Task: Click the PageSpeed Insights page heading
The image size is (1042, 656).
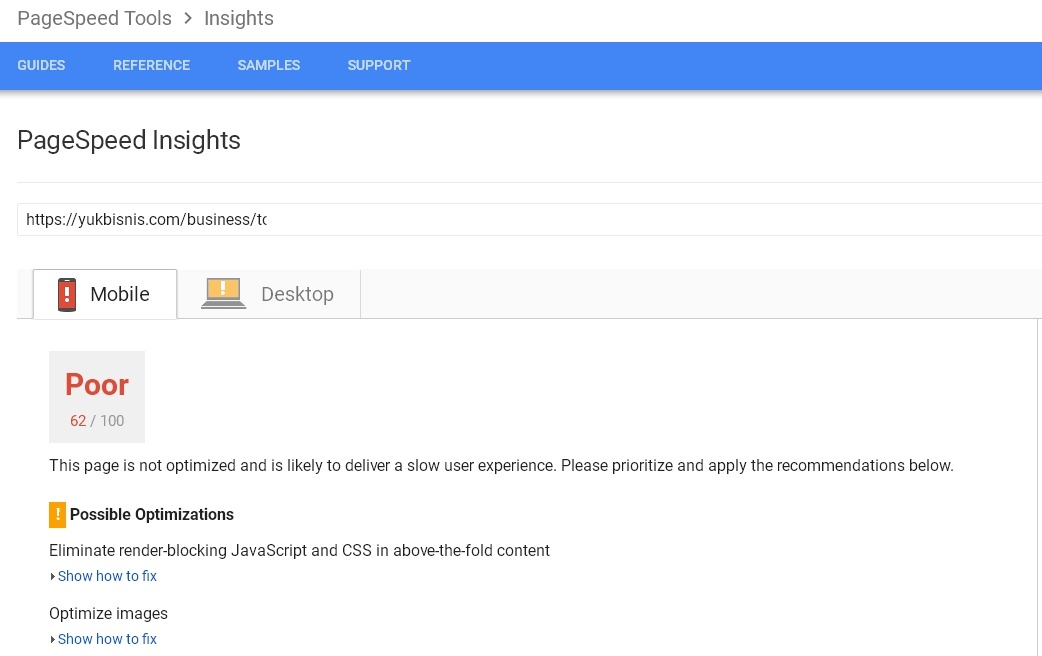Action: [x=129, y=140]
